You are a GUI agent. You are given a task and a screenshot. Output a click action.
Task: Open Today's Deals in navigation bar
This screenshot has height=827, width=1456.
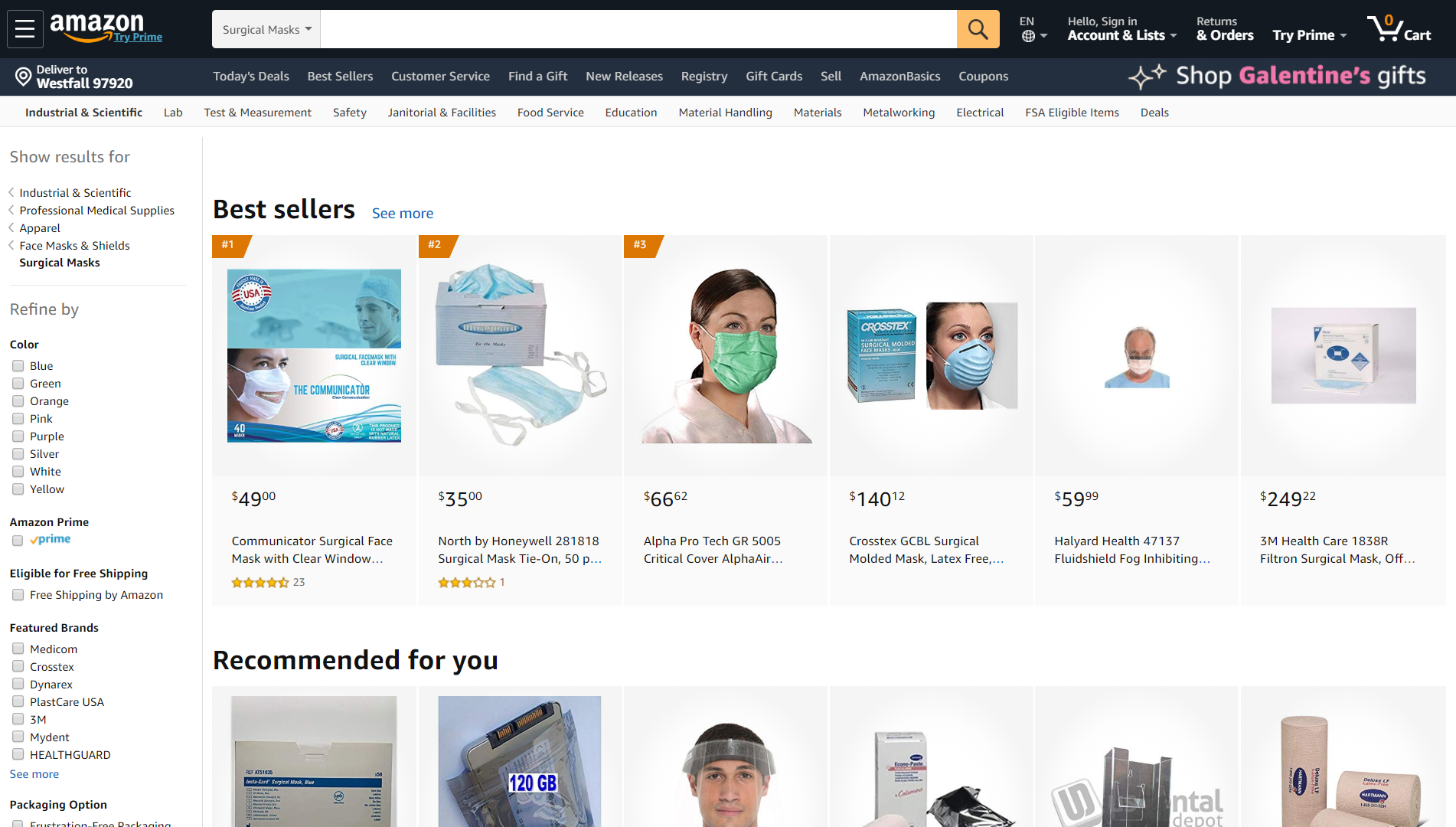[x=251, y=77]
